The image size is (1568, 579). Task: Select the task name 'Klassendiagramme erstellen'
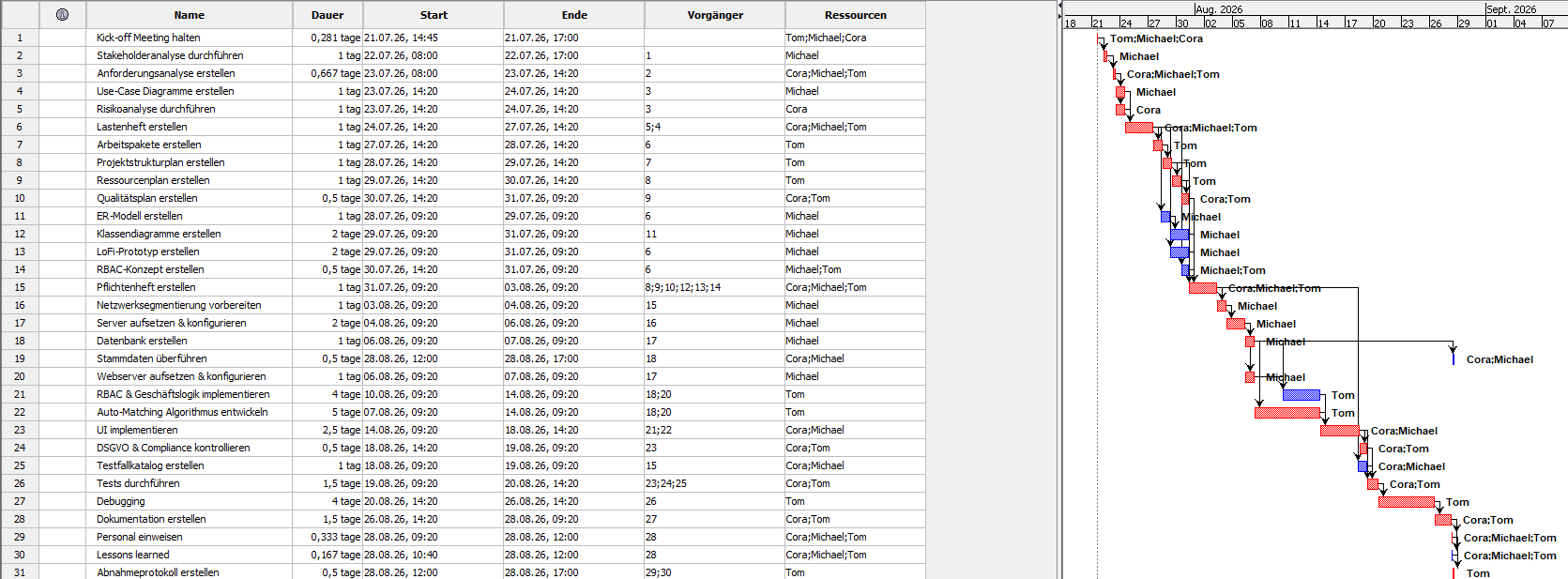click(x=159, y=234)
